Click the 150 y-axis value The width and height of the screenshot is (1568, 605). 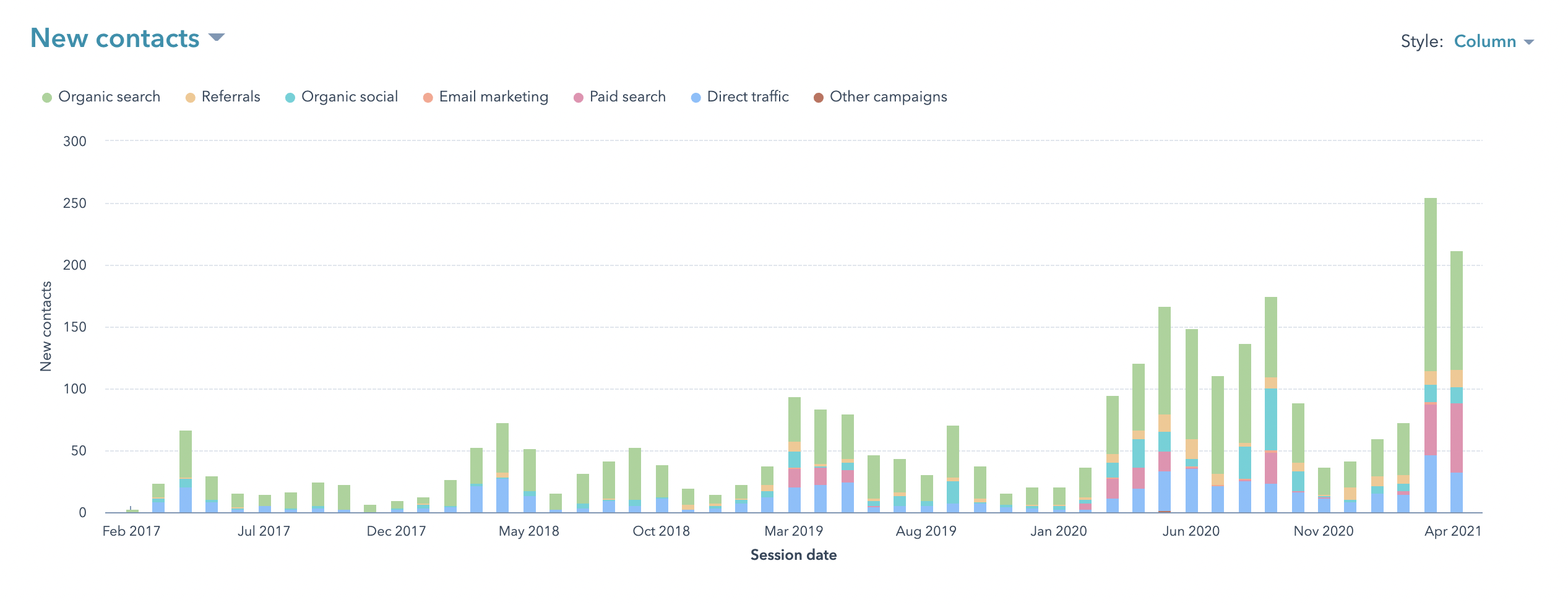click(x=75, y=327)
